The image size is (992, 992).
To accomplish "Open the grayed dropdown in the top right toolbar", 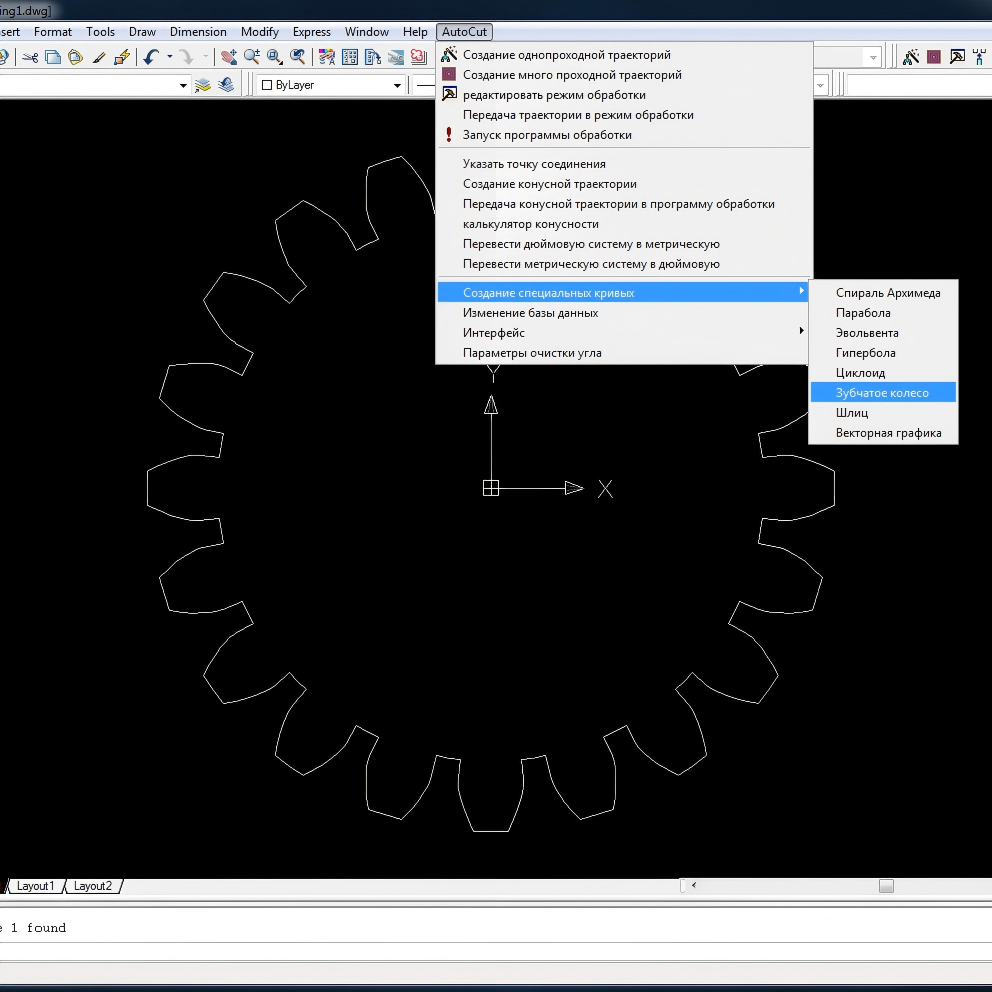I will tap(873, 58).
